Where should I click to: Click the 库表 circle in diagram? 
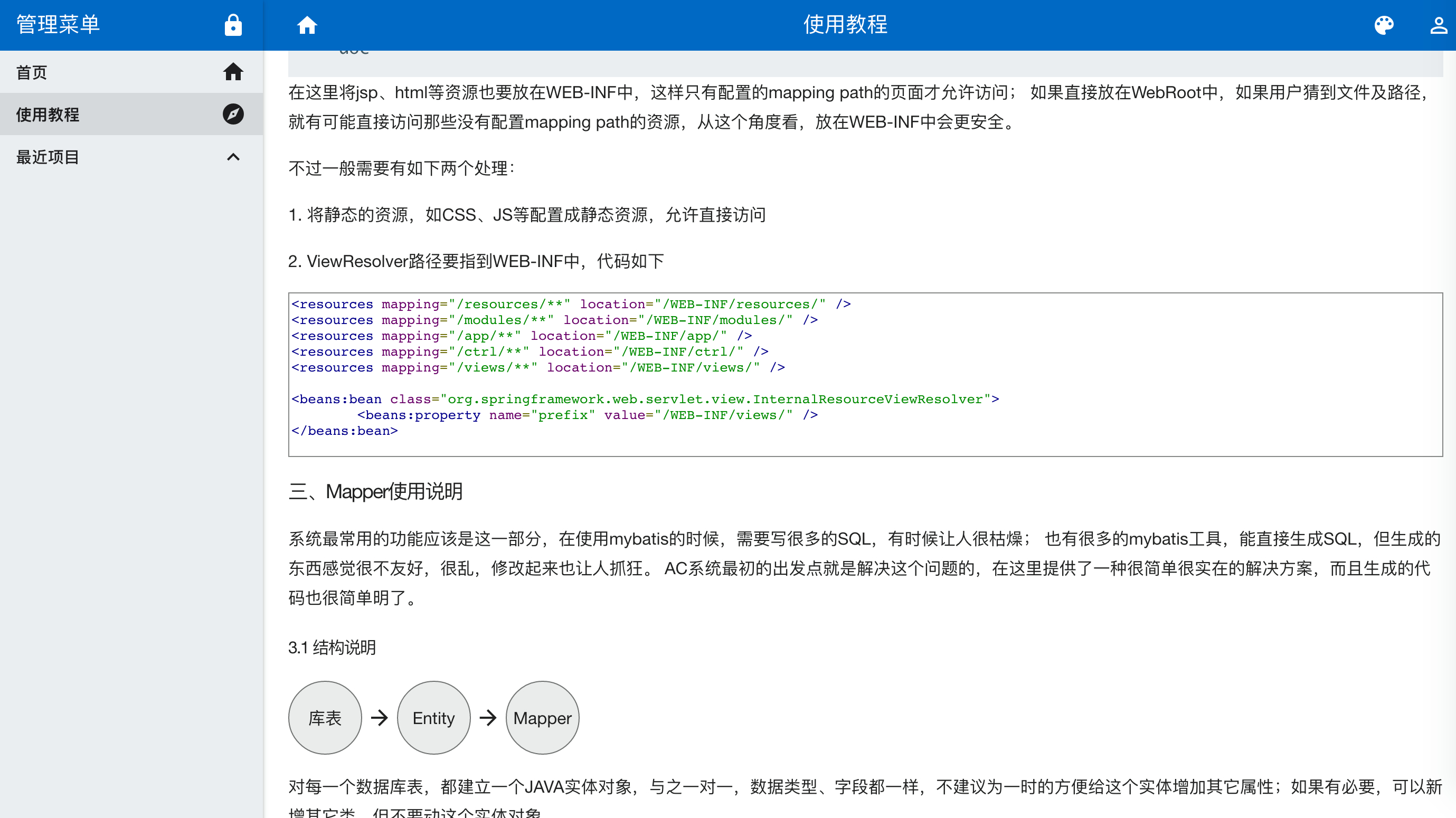point(325,717)
